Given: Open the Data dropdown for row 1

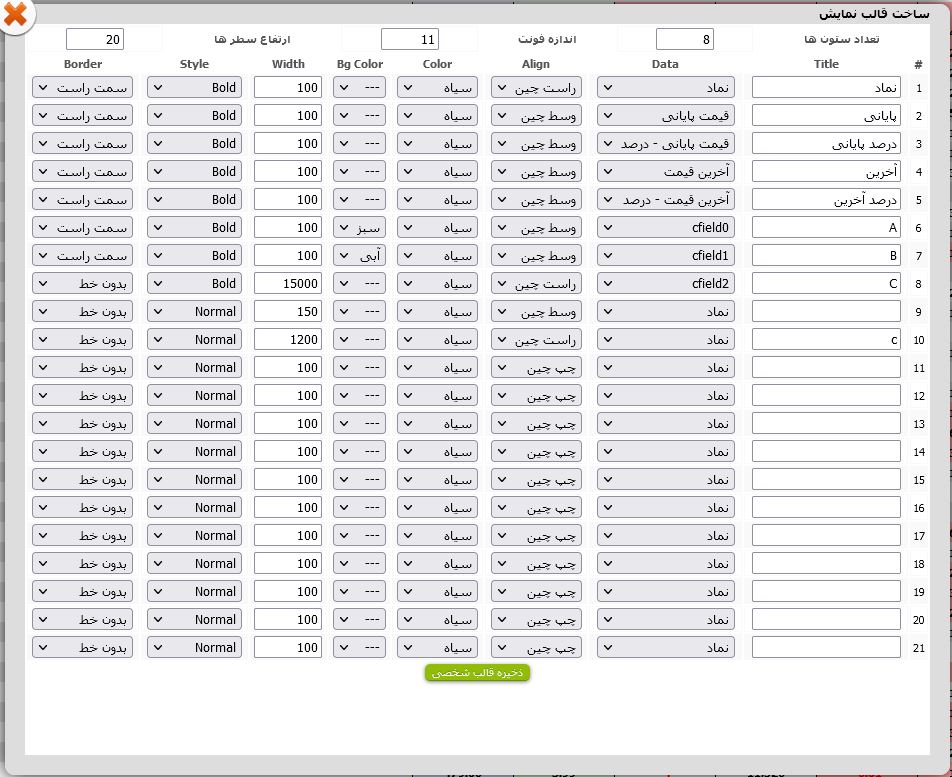Looking at the screenshot, I should pos(665,87).
